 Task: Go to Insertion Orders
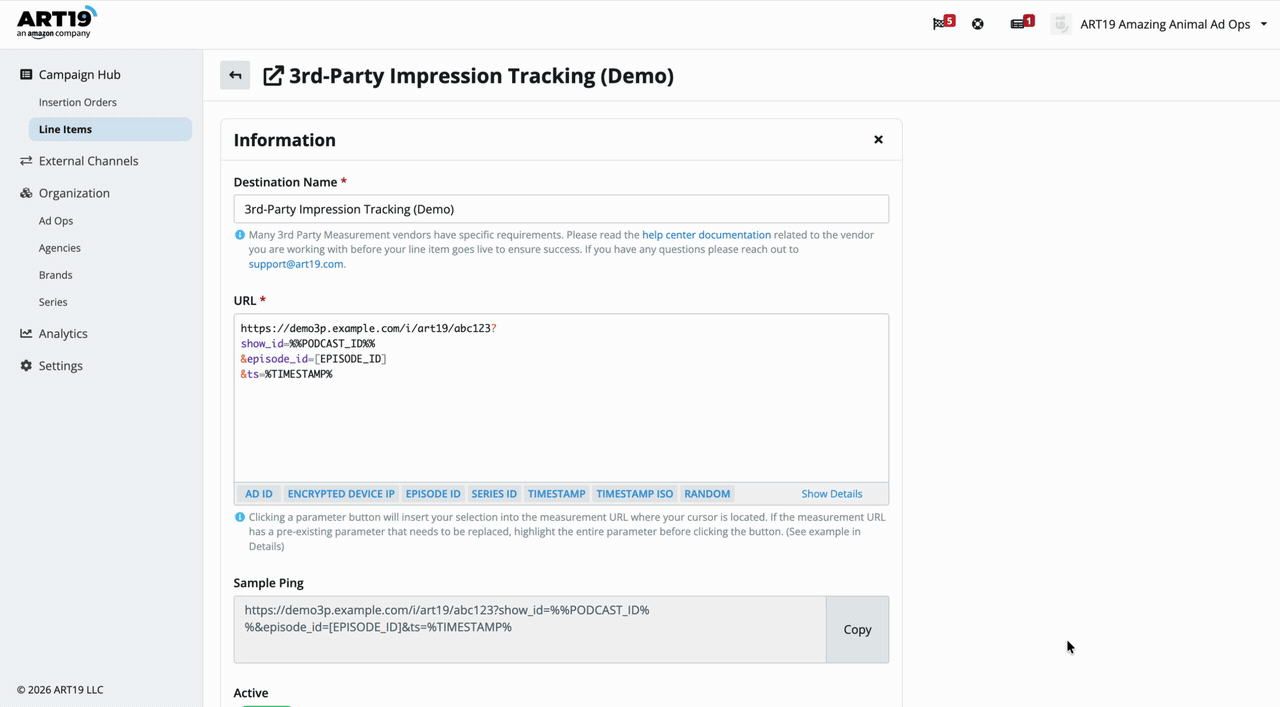click(77, 102)
